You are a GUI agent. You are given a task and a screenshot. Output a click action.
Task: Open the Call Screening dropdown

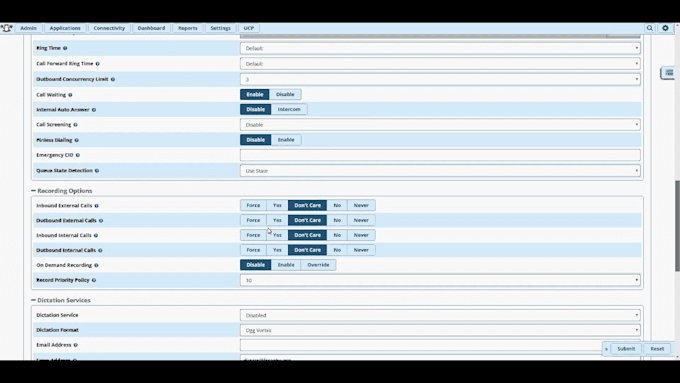[x=440, y=125]
